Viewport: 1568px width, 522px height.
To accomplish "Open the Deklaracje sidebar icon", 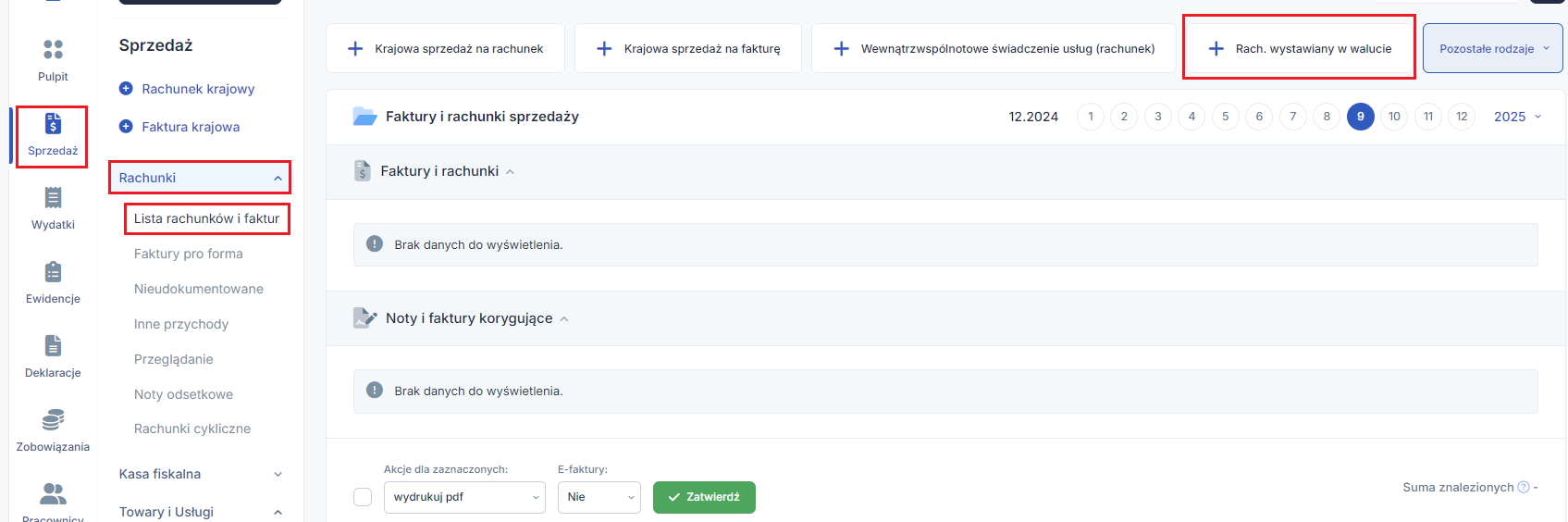I will 53,345.
